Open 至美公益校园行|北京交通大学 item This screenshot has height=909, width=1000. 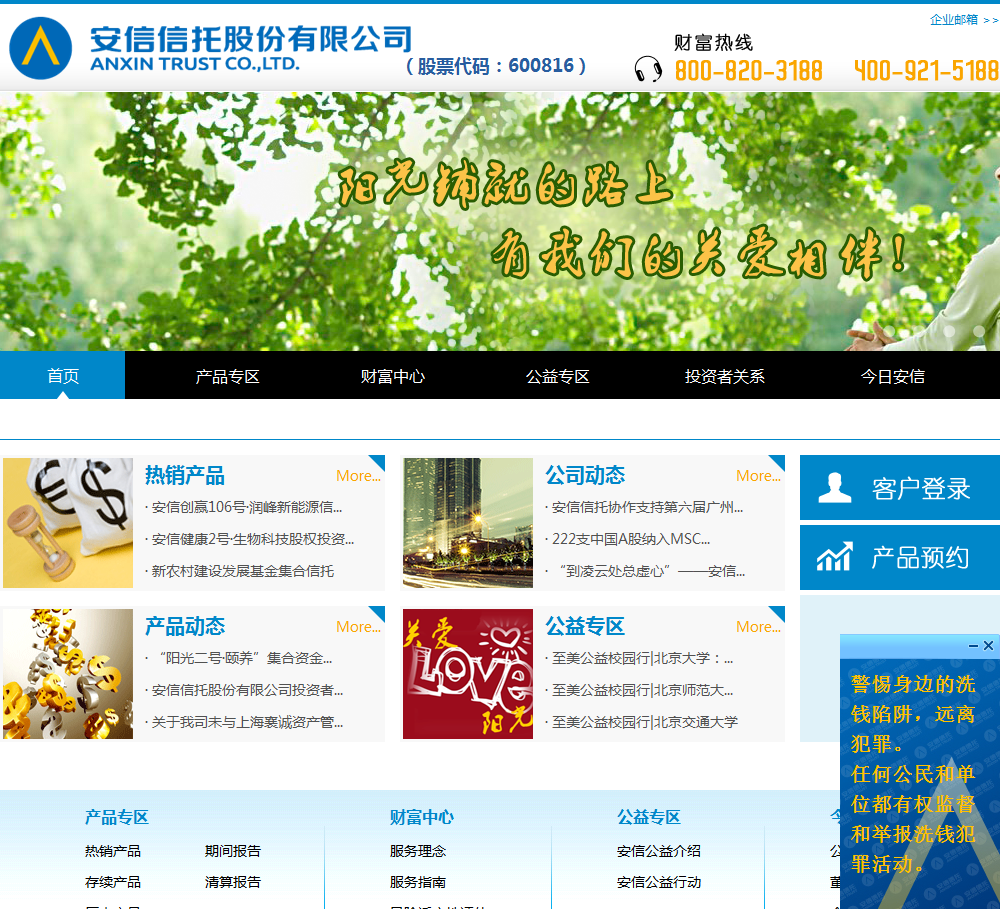(645, 722)
